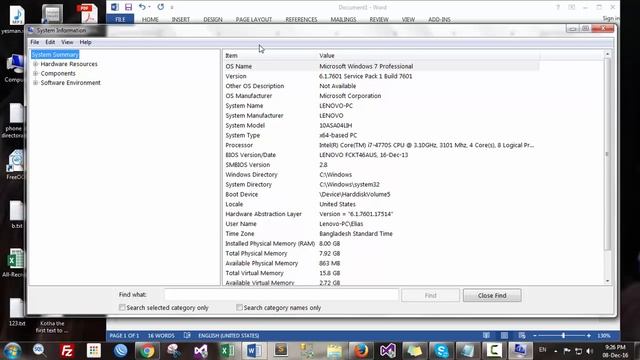Click Word's proofing check status icon
Image resolution: width=640 pixels, height=360 pixels.
(x=187, y=336)
